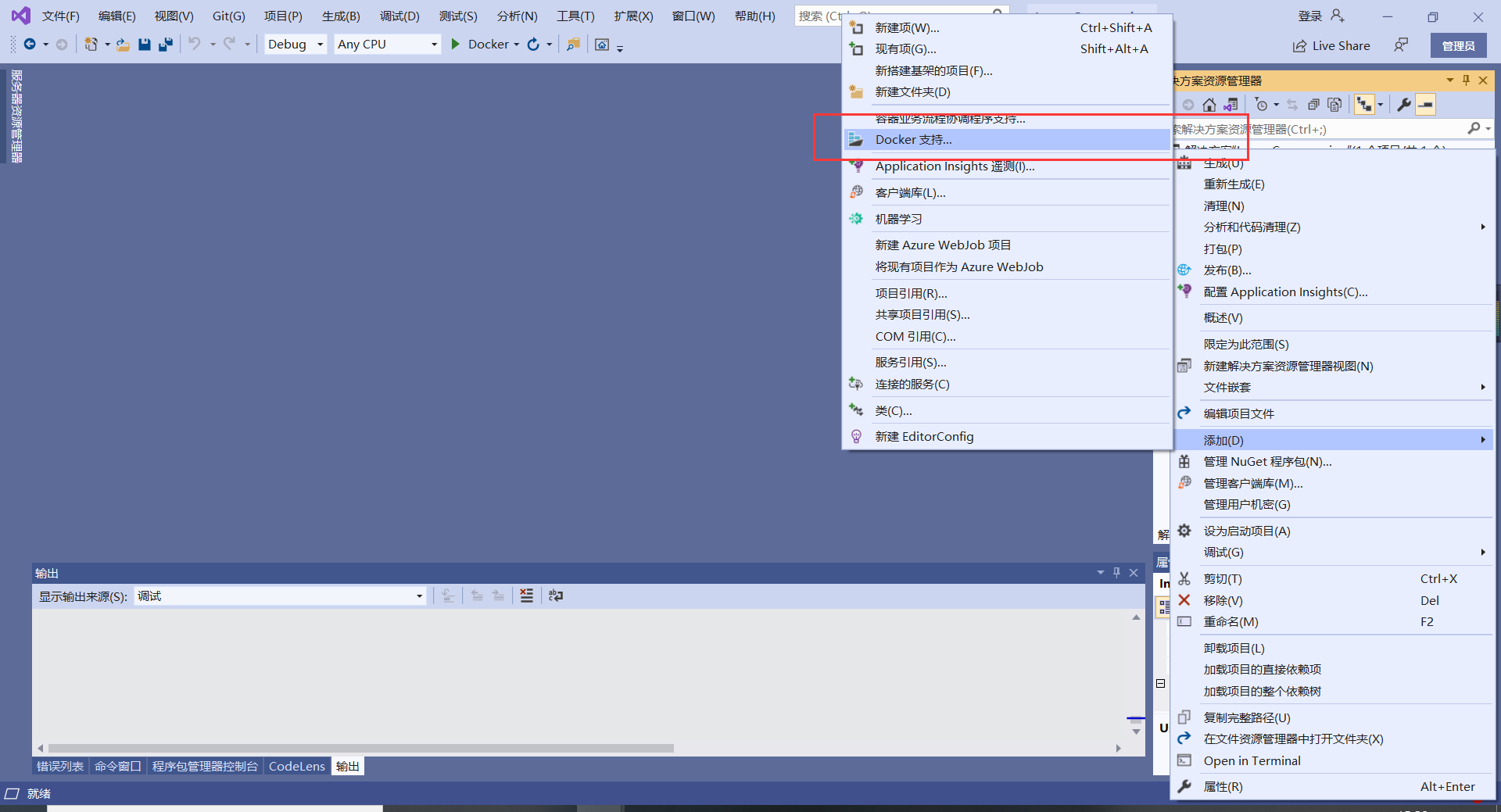
Task: Click the green Start debugging arrow
Action: coord(455,45)
